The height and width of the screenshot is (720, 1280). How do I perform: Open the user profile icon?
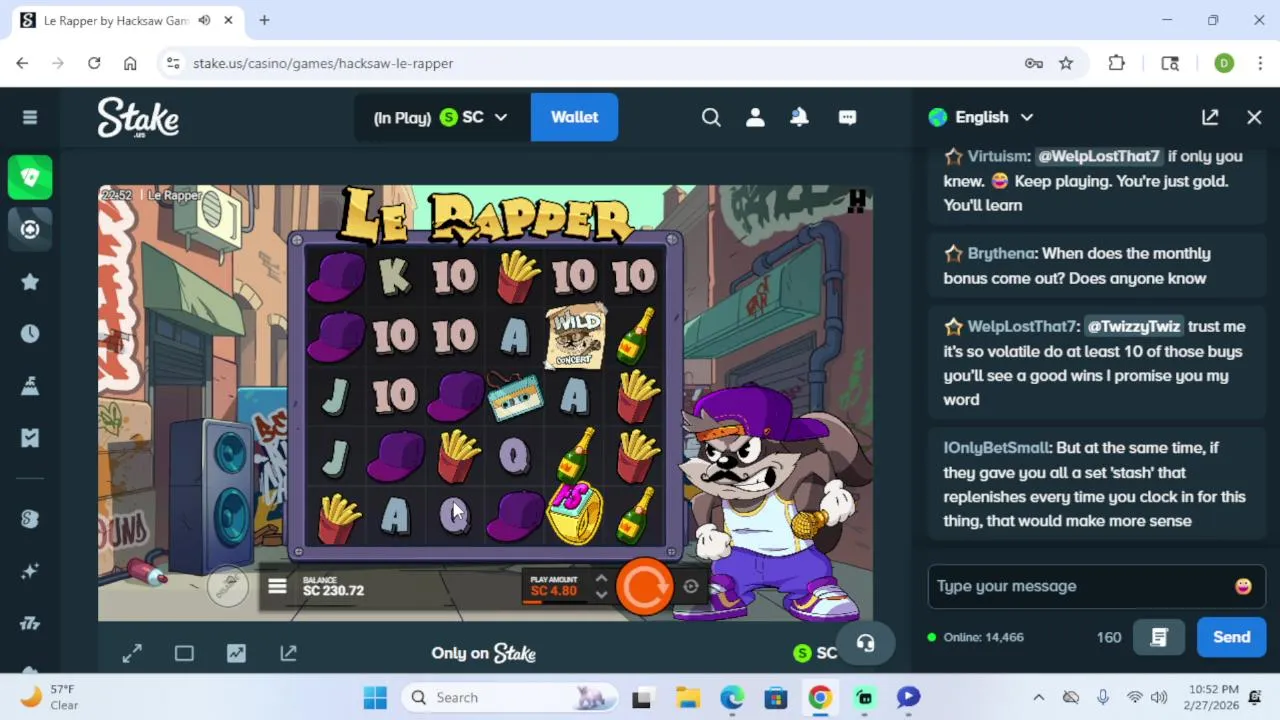[755, 117]
